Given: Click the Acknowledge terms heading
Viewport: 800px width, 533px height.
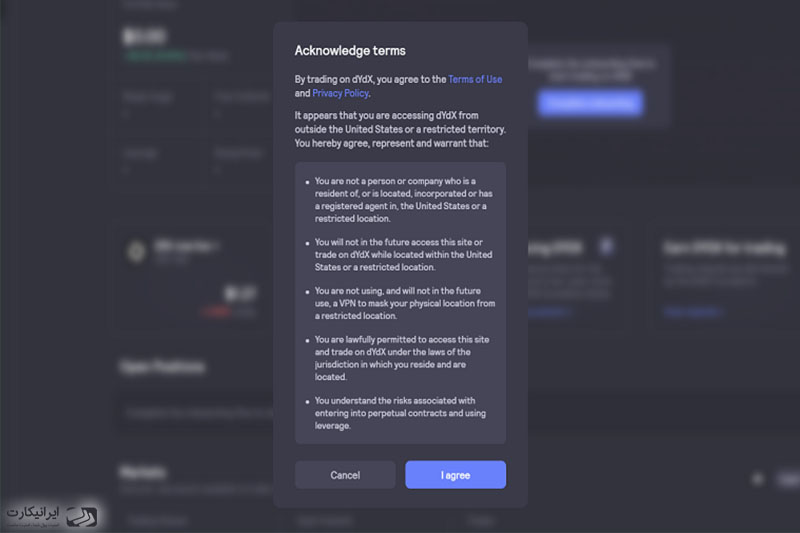Looking at the screenshot, I should 350,50.
